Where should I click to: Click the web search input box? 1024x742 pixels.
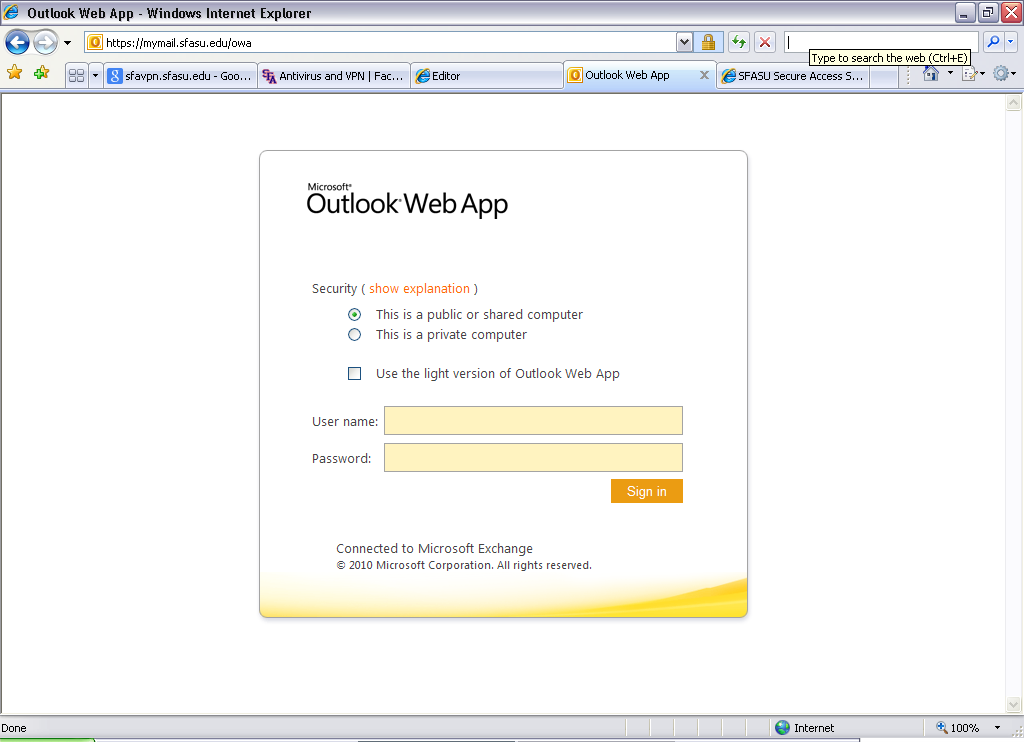tap(882, 42)
